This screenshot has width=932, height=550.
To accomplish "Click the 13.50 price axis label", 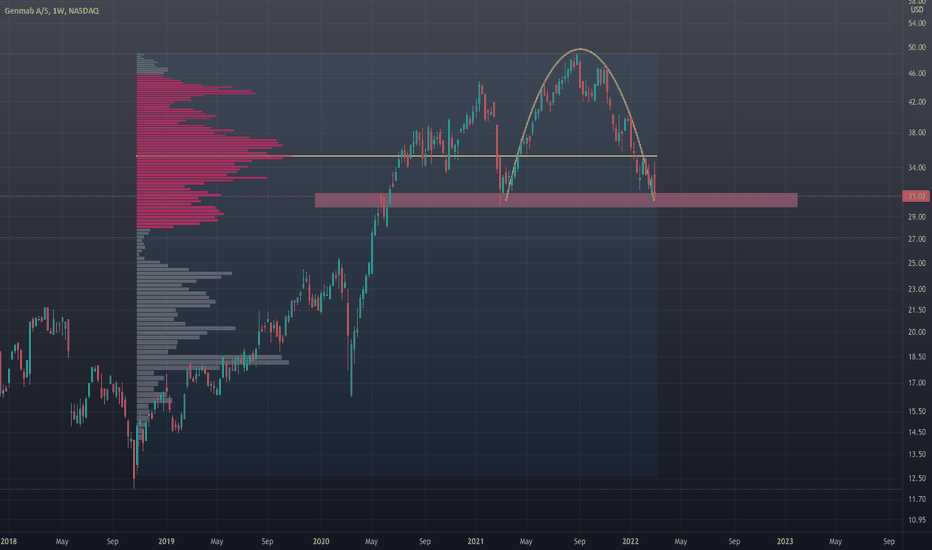I will 917,454.
